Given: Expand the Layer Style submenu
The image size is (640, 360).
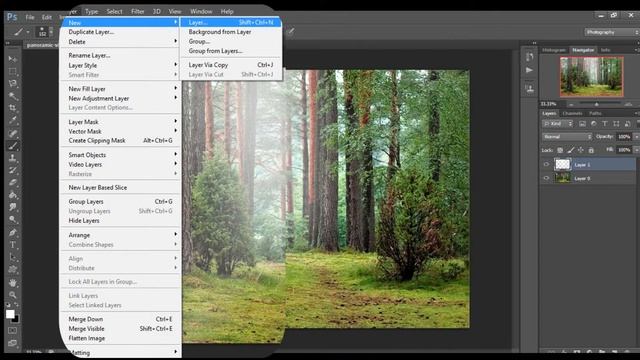Looking at the screenshot, I should [x=120, y=65].
